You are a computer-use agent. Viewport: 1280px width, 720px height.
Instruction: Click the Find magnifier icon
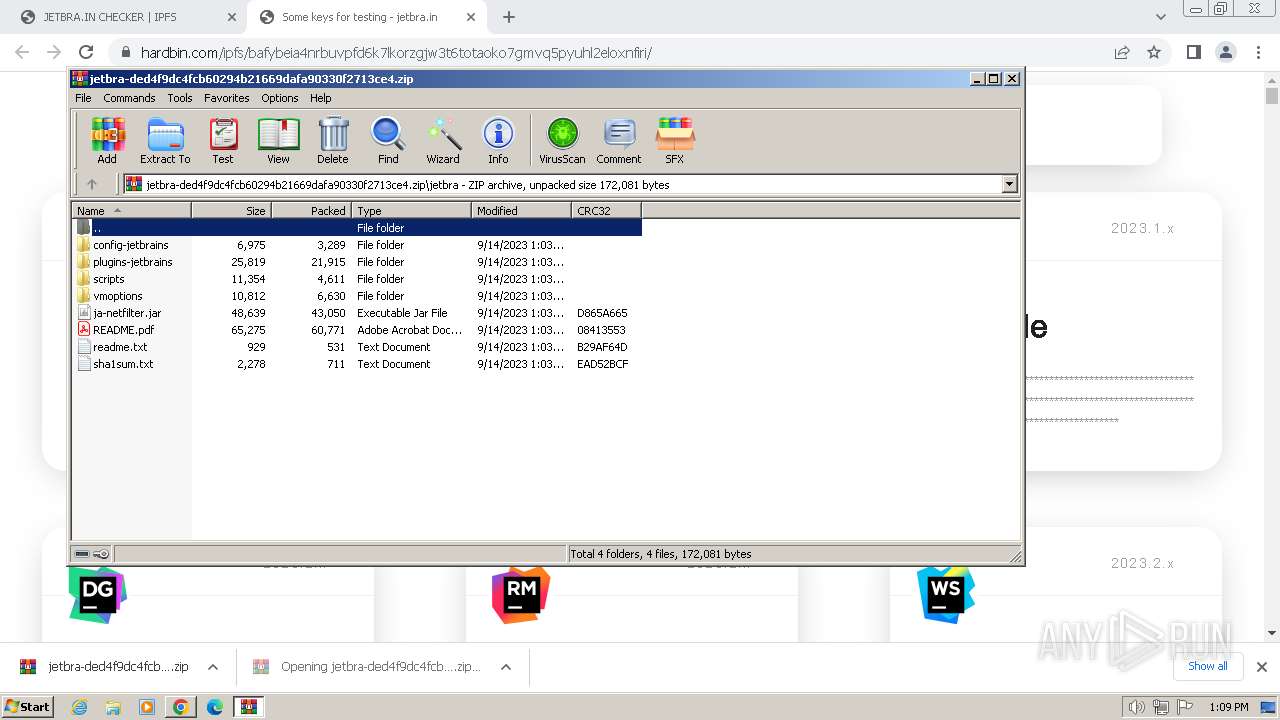click(x=388, y=140)
